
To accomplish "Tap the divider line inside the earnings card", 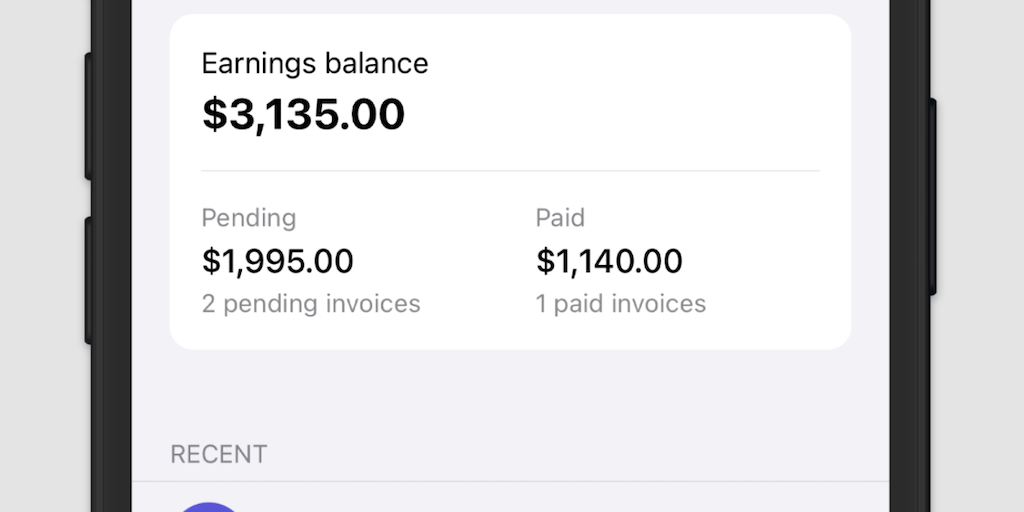I will click(x=510, y=171).
